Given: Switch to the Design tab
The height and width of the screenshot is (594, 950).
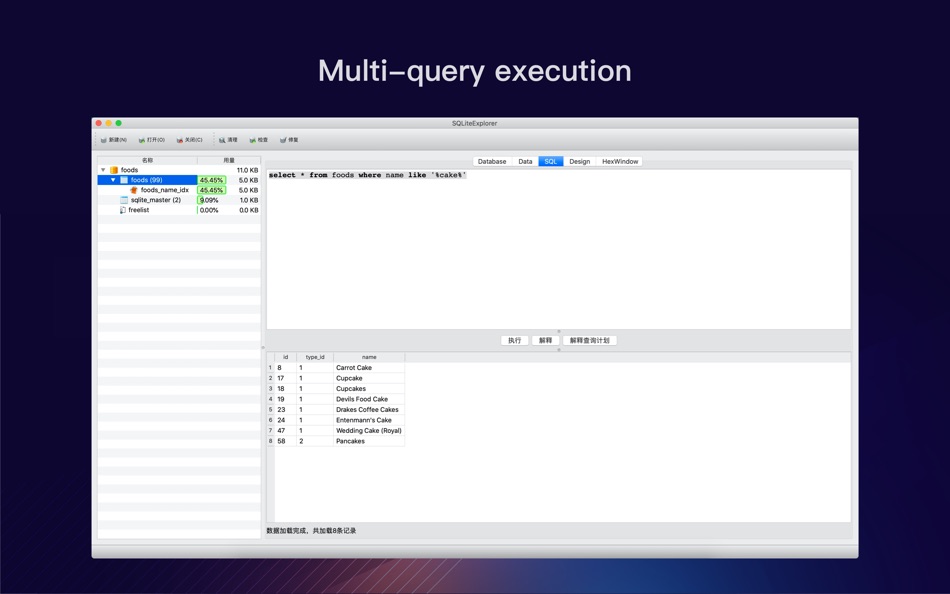Looking at the screenshot, I should click(x=579, y=162).
